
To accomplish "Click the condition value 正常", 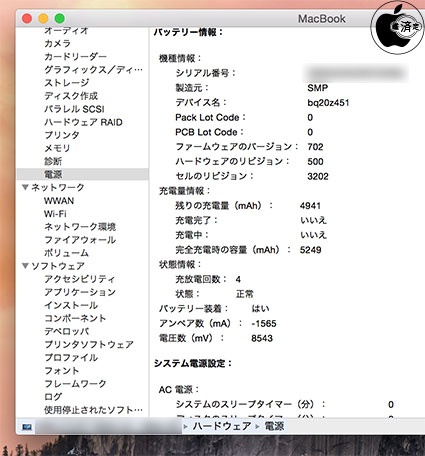I will coord(245,294).
